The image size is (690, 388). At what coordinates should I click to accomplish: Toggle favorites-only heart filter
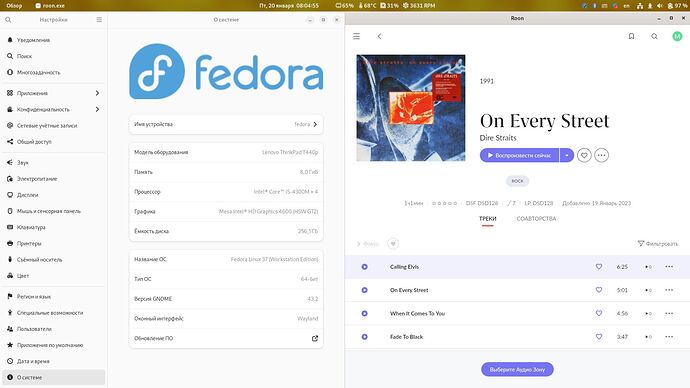(x=393, y=244)
